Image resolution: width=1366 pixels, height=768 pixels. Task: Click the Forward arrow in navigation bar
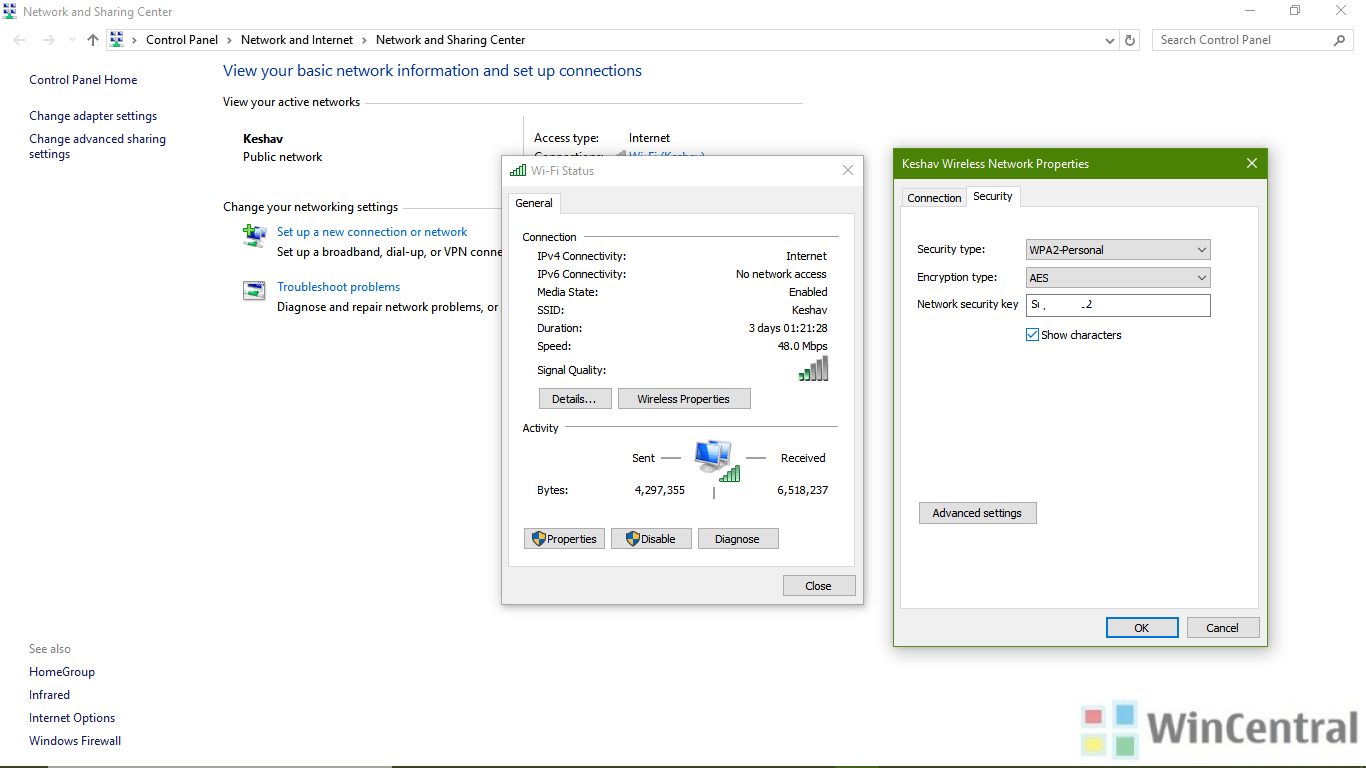coord(48,40)
